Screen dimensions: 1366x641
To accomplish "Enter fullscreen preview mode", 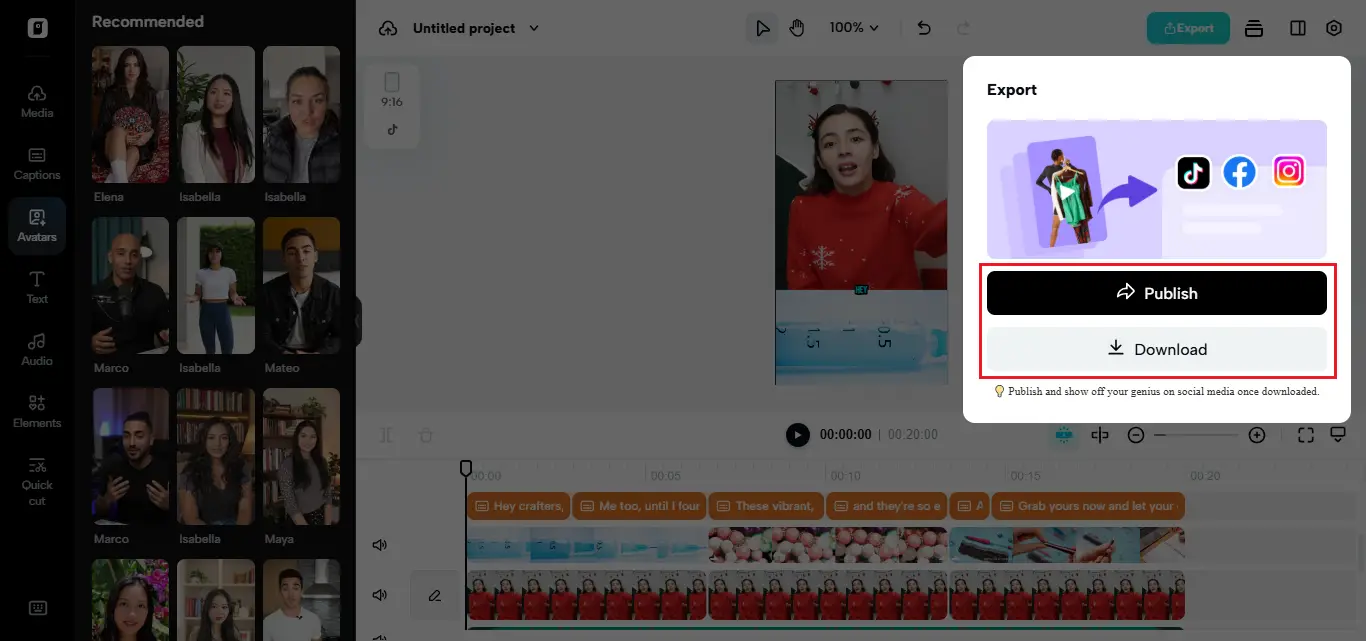I will tap(1305, 435).
